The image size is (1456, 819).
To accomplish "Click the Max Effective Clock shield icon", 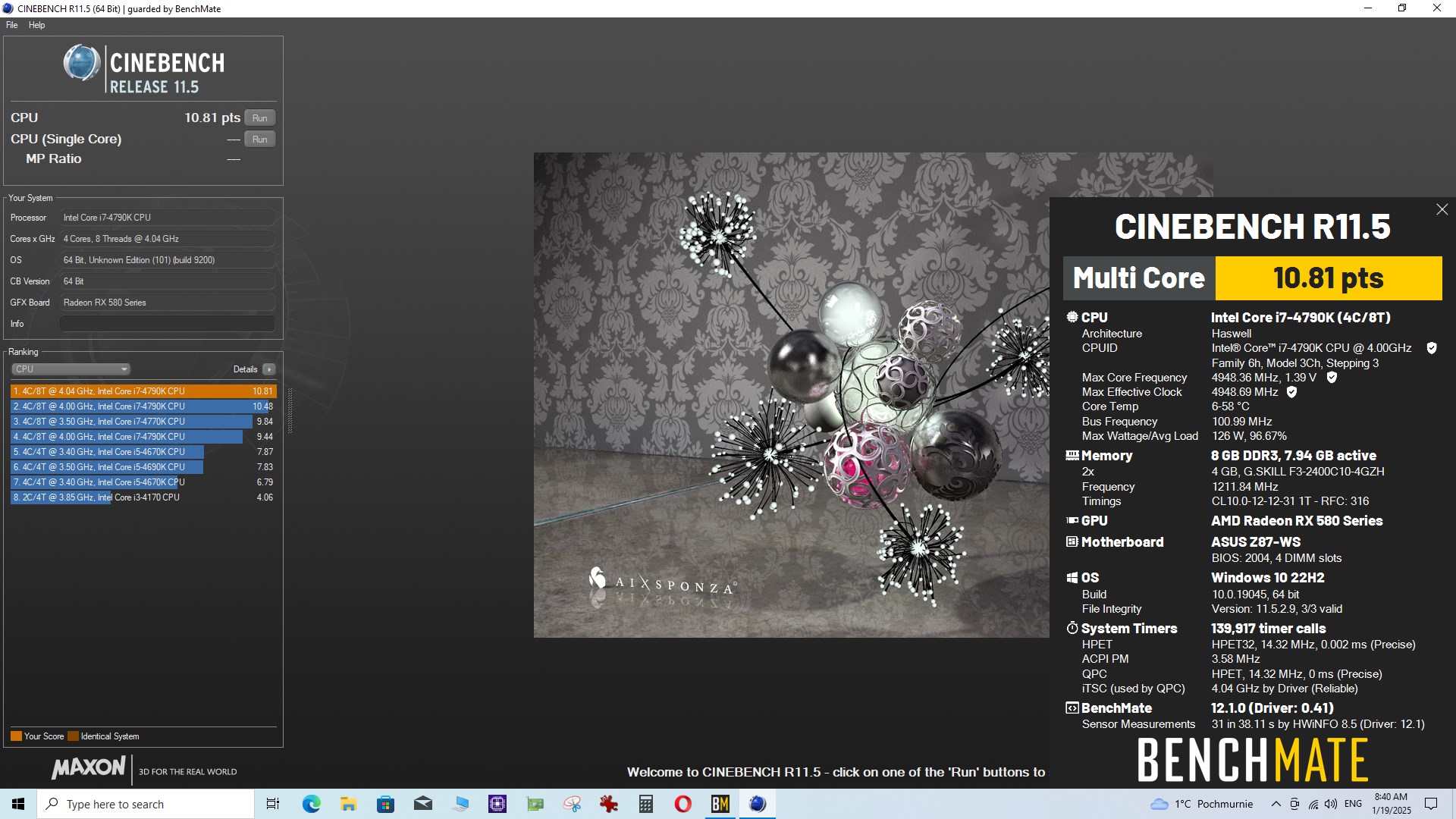I will (x=1291, y=392).
